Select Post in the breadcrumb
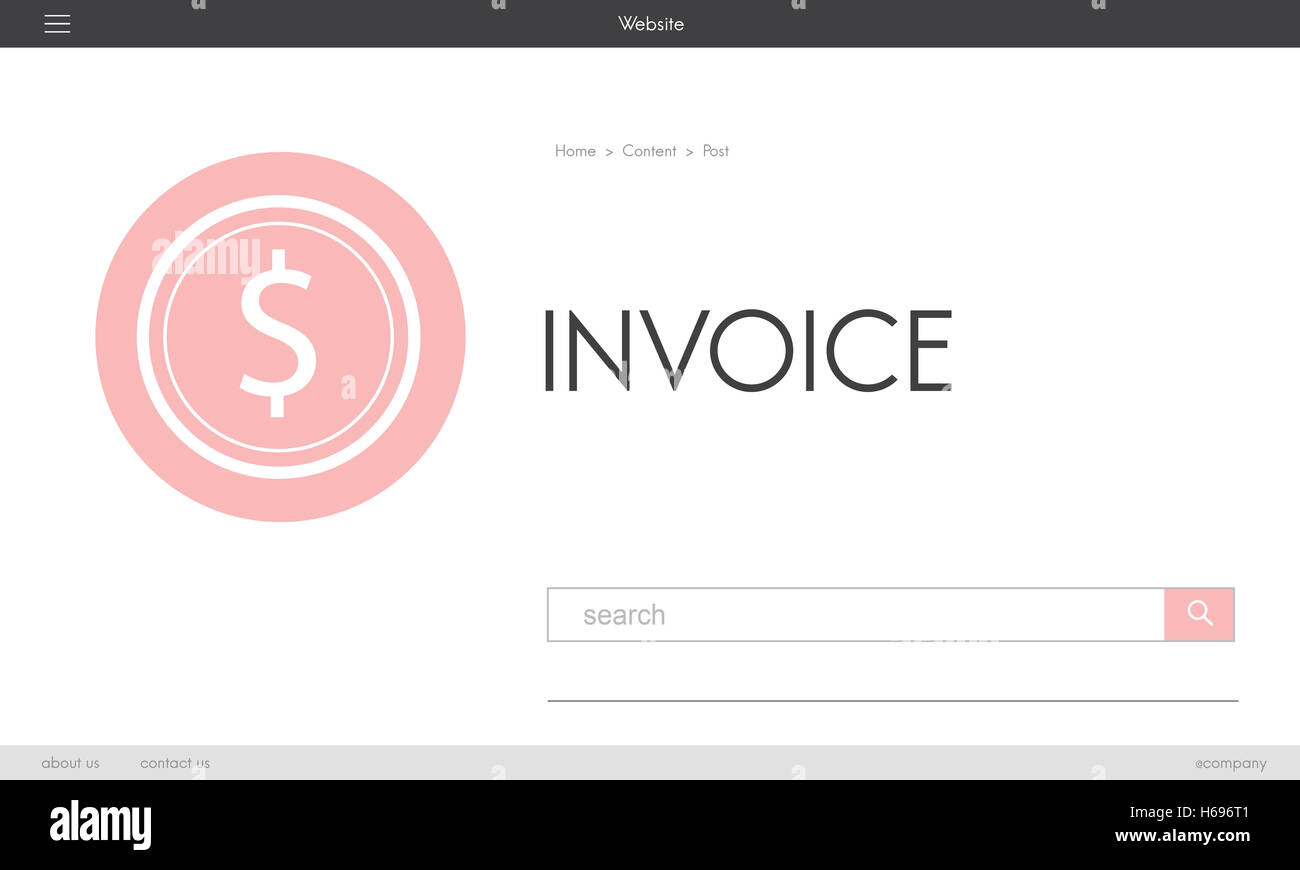Screen dimensions: 1300x870 point(716,151)
